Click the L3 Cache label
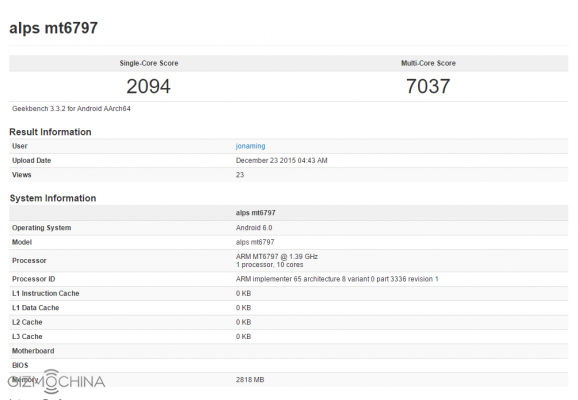 click(x=27, y=337)
